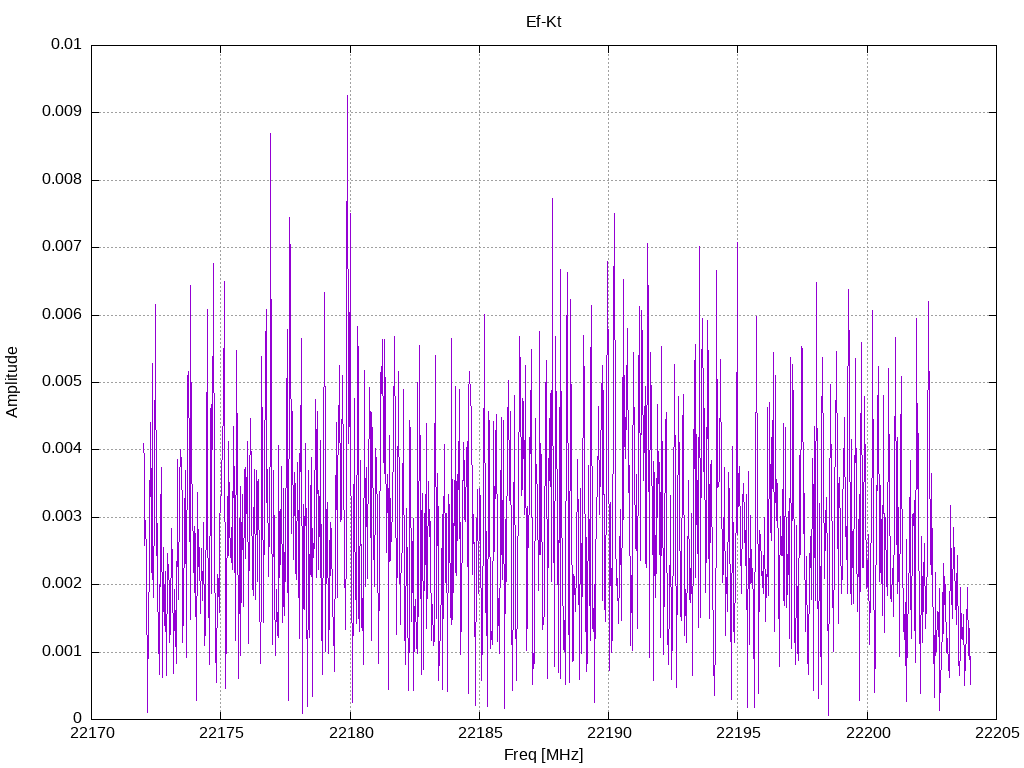Click the y-axis tick value 0.006
Image resolution: width=1024 pixels, height=768 pixels.
tap(62, 315)
